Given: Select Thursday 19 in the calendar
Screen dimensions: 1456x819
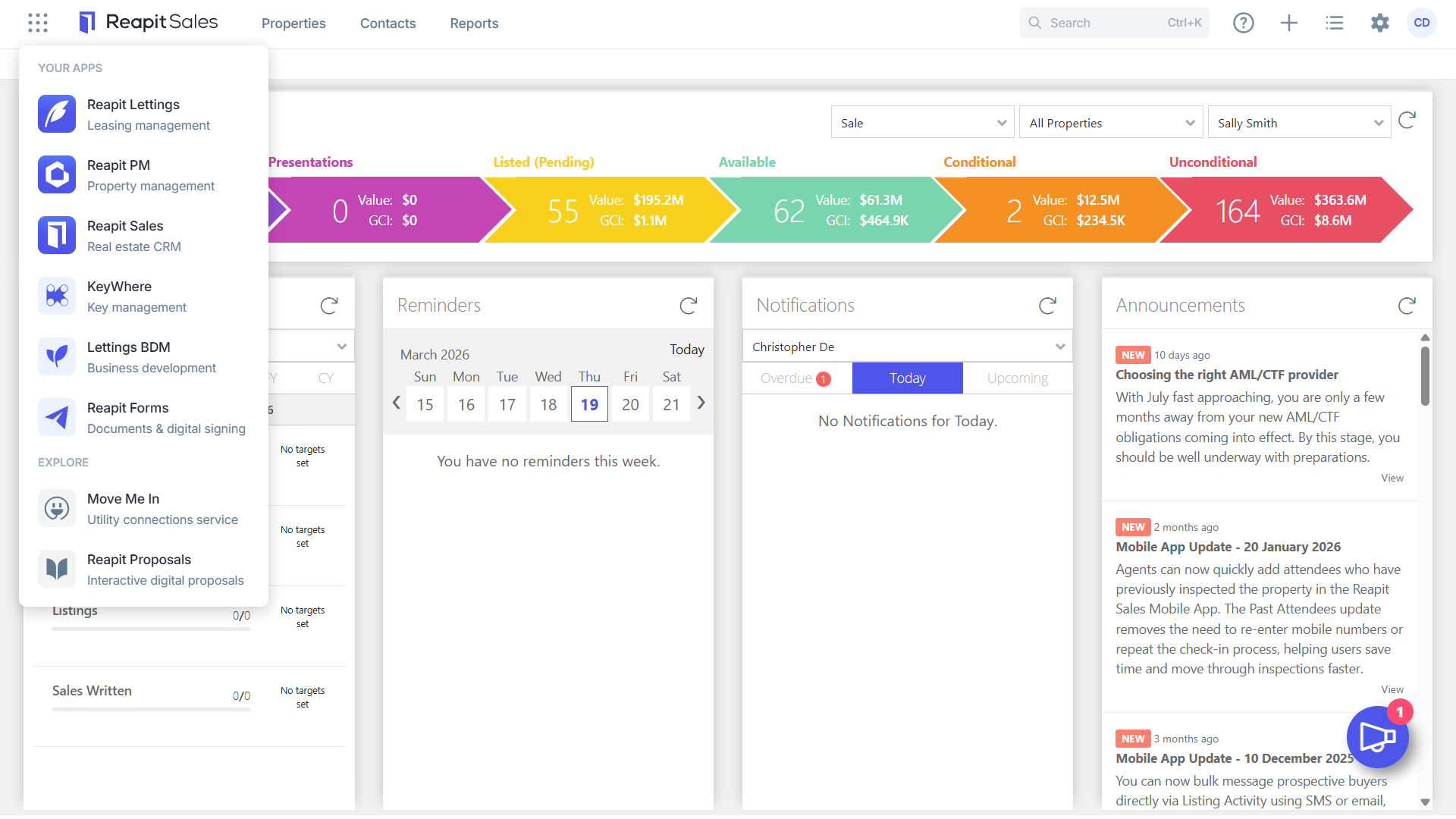Looking at the screenshot, I should pos(589,404).
